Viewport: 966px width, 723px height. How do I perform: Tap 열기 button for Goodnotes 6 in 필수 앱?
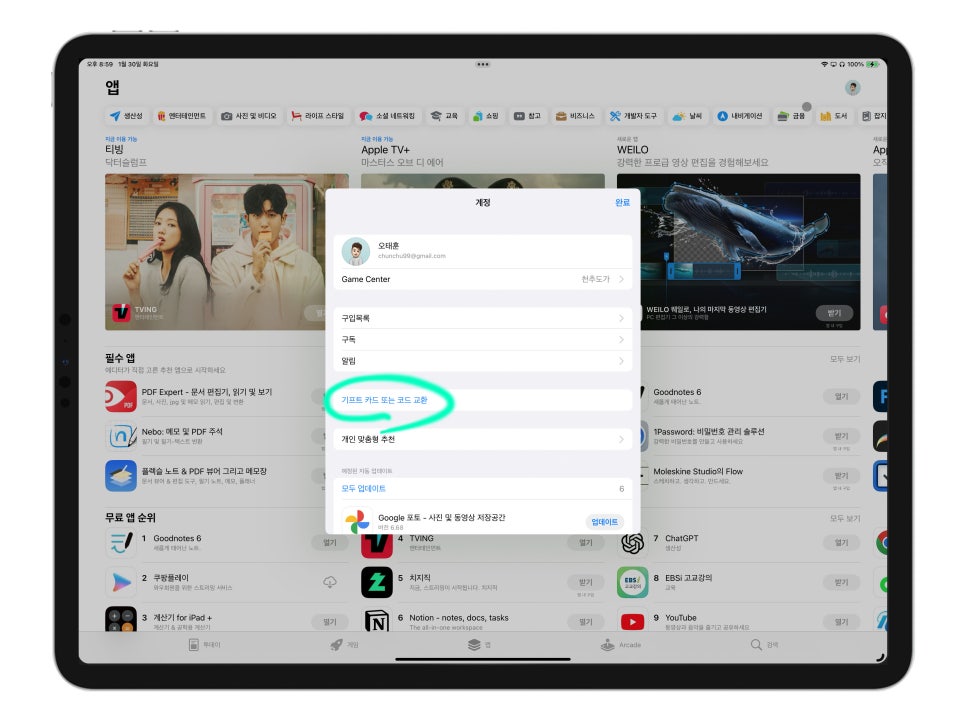842,397
